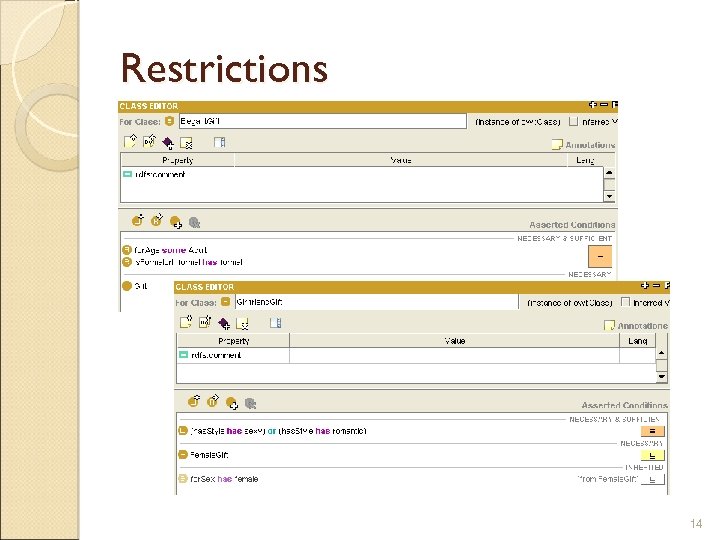
Task: Click the orange equivalence block in ElegantGift conditions
Action: (x=600, y=257)
